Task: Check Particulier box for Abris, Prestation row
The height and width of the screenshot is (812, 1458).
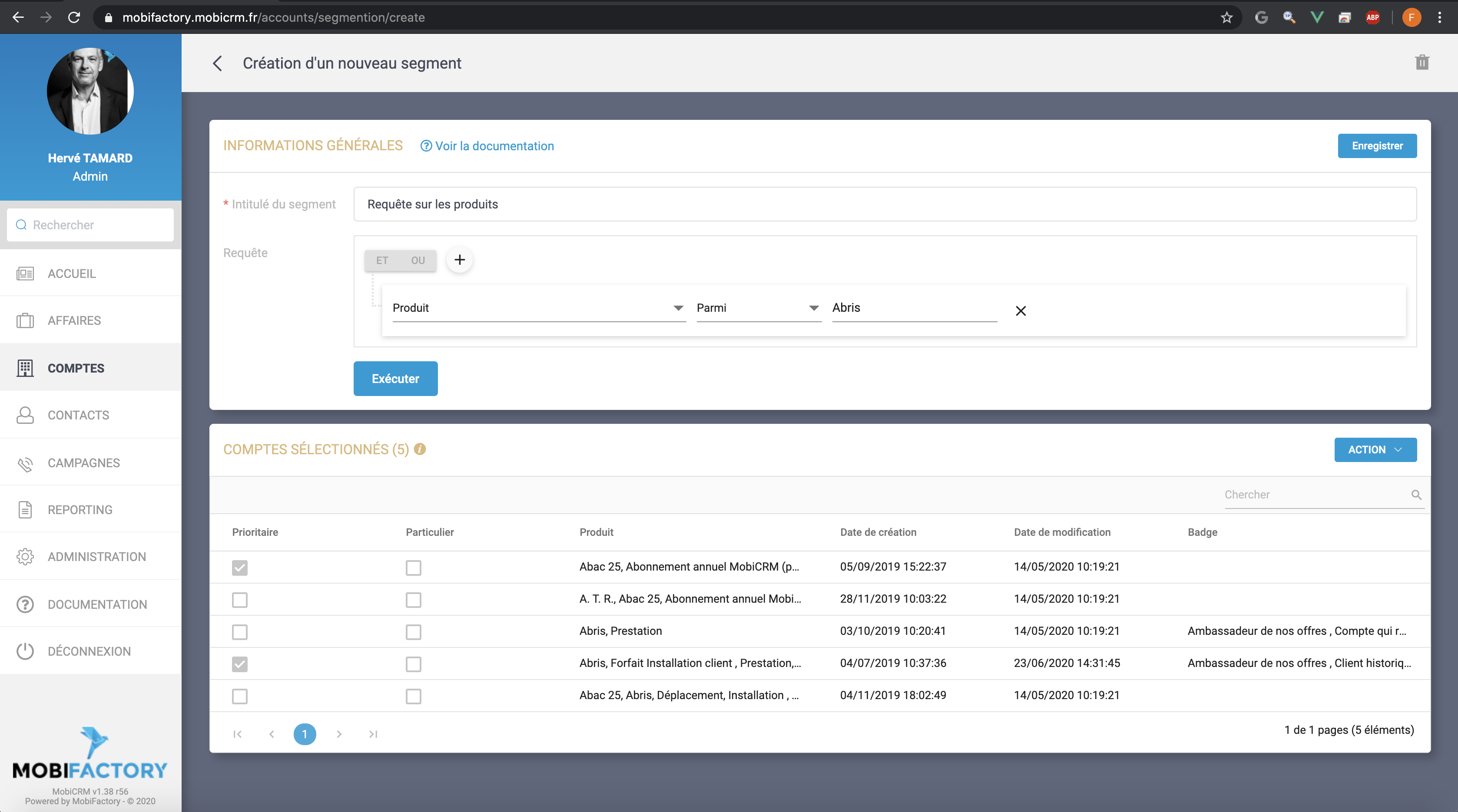Action: click(413, 631)
